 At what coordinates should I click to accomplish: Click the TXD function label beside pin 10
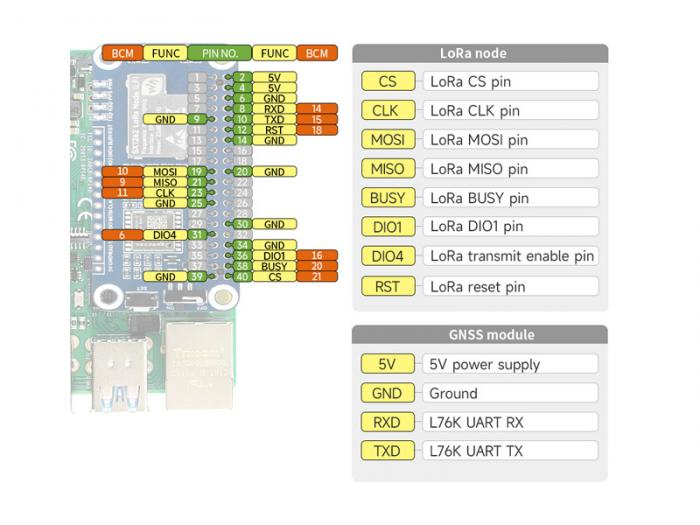pyautogui.click(x=274, y=119)
